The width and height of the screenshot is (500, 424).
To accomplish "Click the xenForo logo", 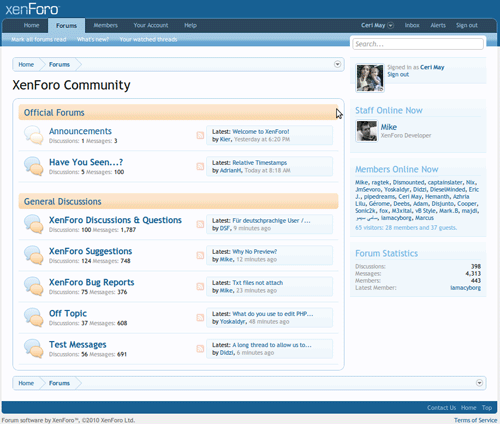I will pos(32,9).
